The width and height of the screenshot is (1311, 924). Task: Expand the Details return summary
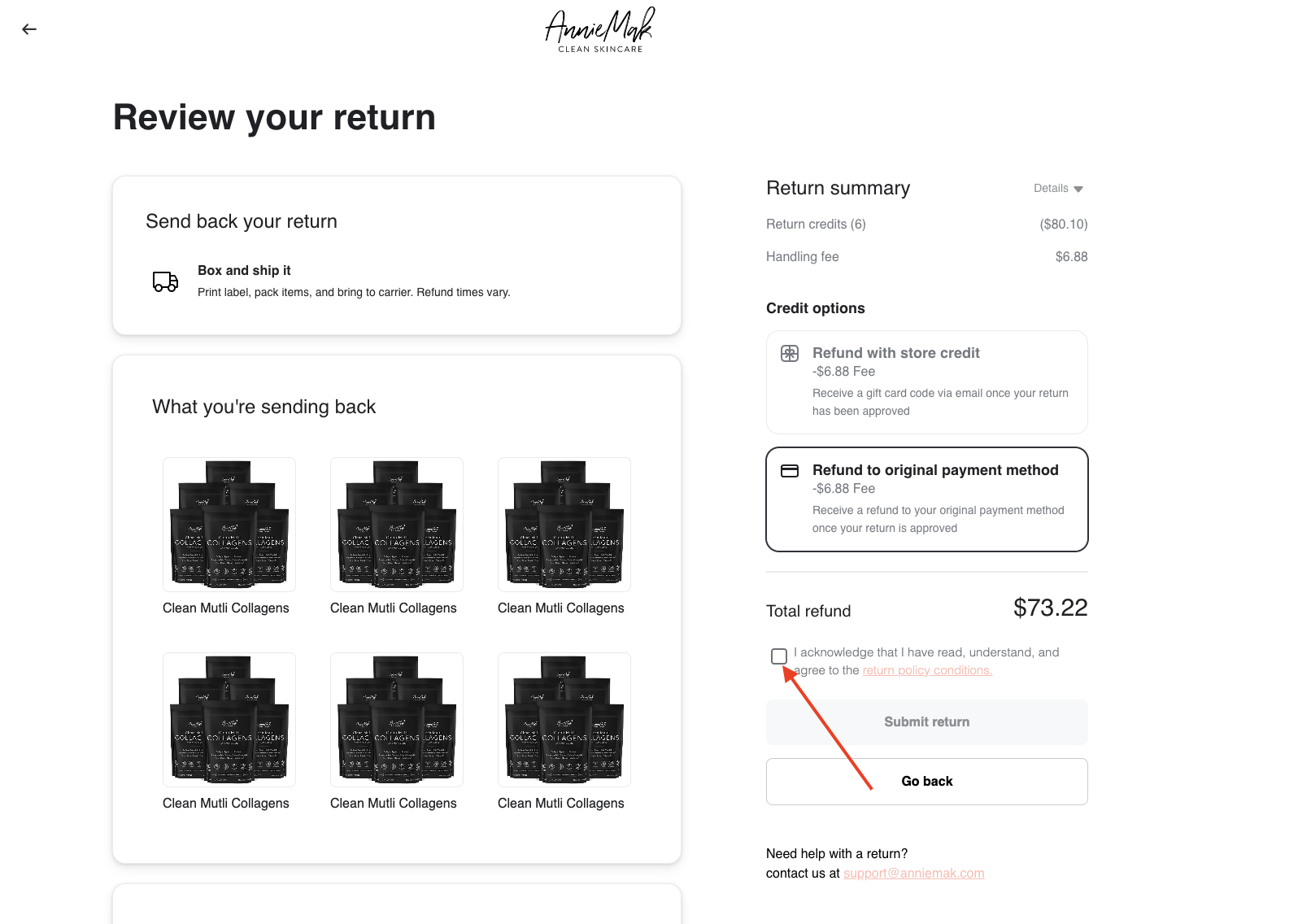(1058, 189)
